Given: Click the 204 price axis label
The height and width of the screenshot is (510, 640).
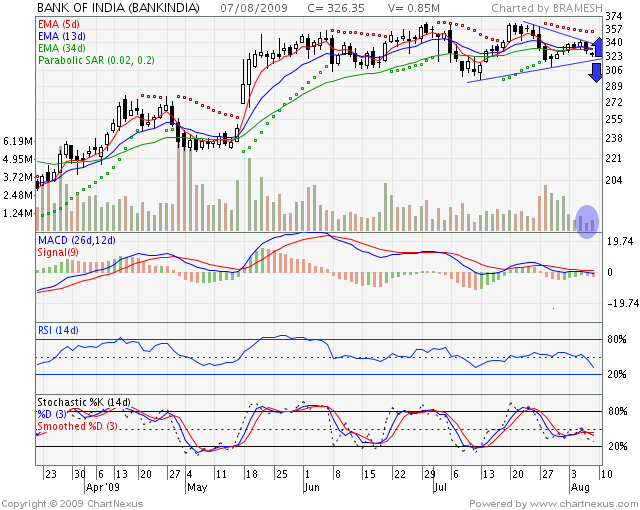Looking at the screenshot, I should (614, 180).
